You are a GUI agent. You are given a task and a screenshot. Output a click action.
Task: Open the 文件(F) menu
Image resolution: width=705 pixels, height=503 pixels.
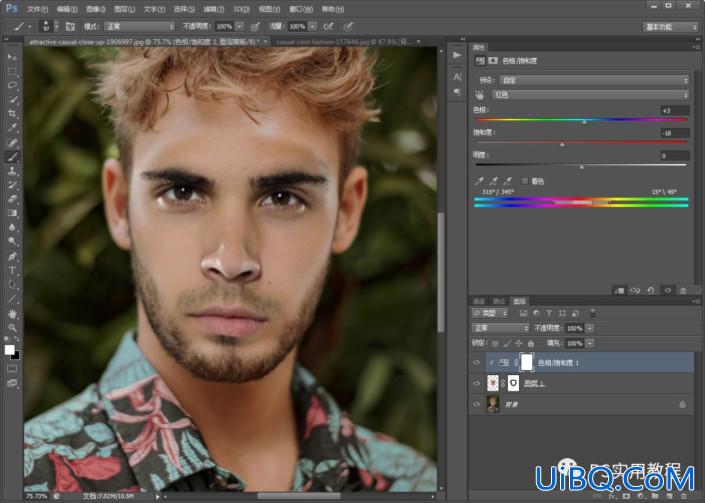point(37,9)
